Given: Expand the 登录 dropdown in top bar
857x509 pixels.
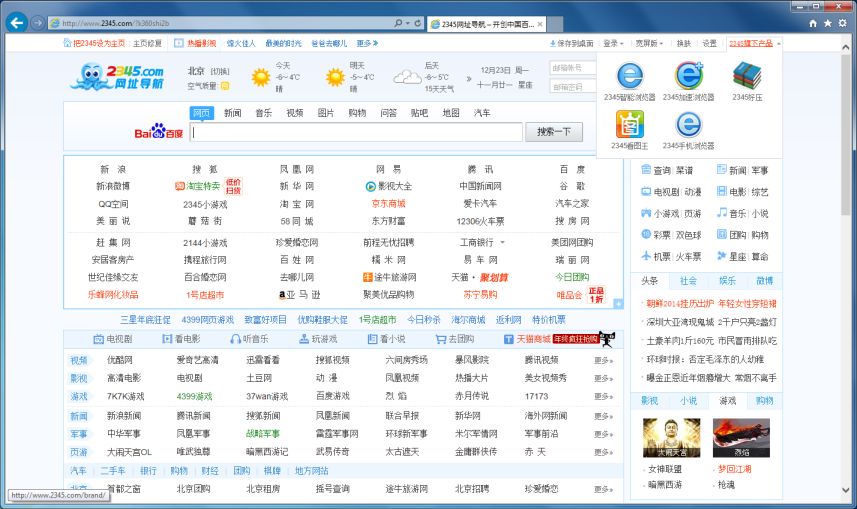Looking at the screenshot, I should click(x=613, y=43).
